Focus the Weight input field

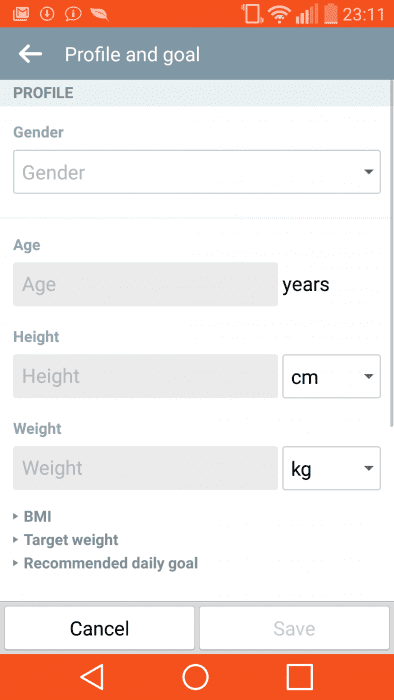click(145, 468)
